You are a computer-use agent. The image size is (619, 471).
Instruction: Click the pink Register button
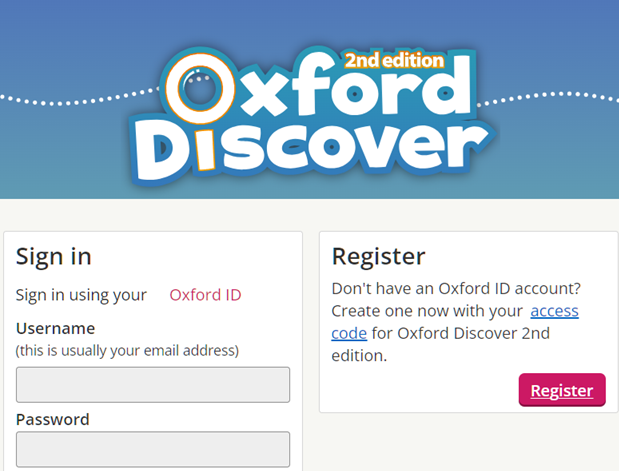(562, 390)
